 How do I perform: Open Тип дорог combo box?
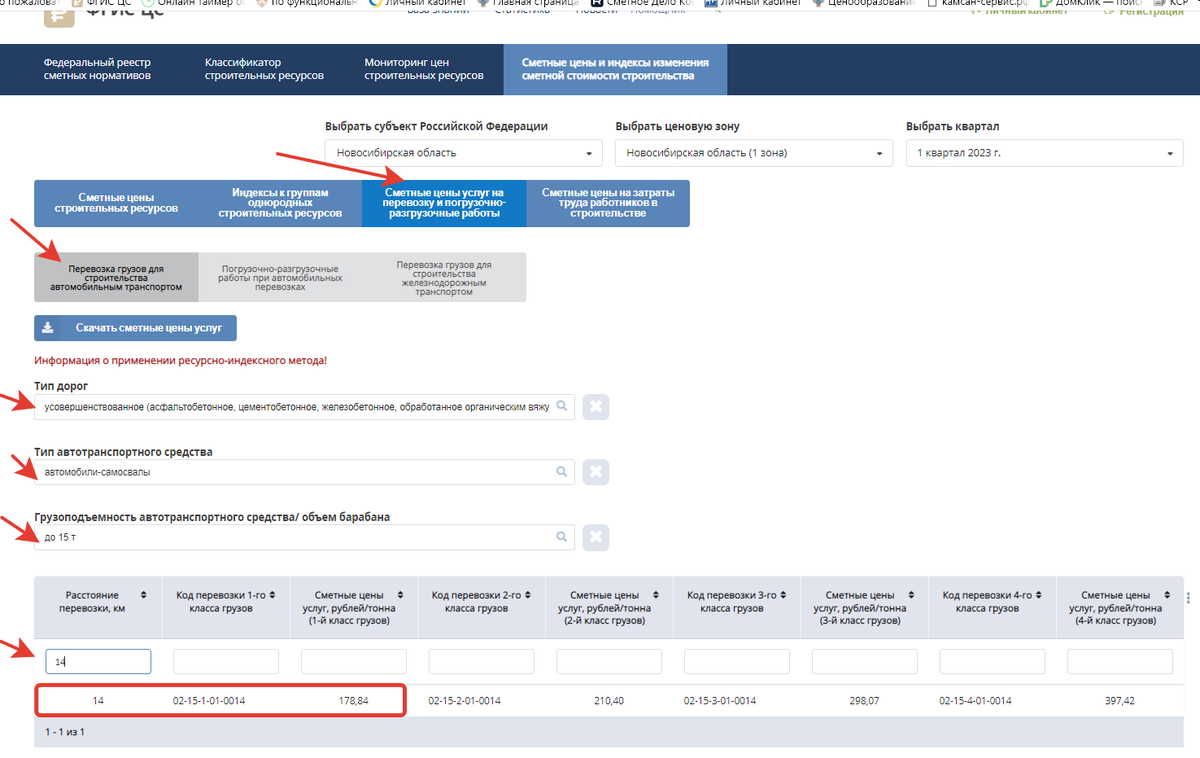coord(304,407)
